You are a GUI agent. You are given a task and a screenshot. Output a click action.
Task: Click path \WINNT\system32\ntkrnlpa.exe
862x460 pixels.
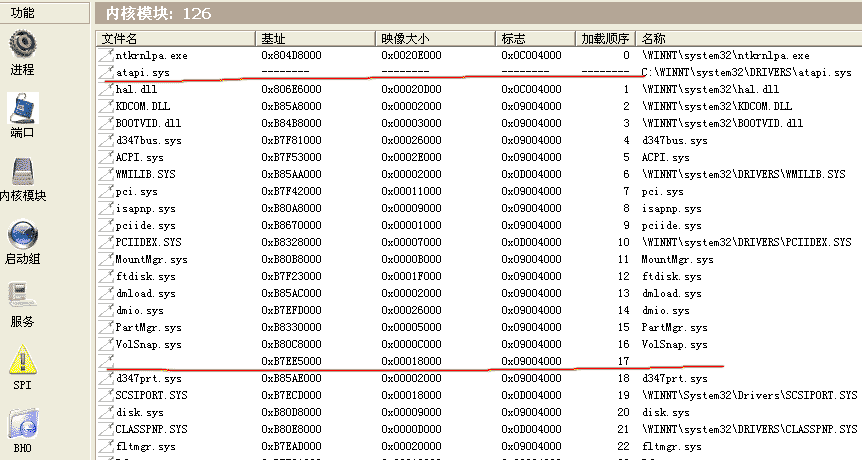coord(726,55)
